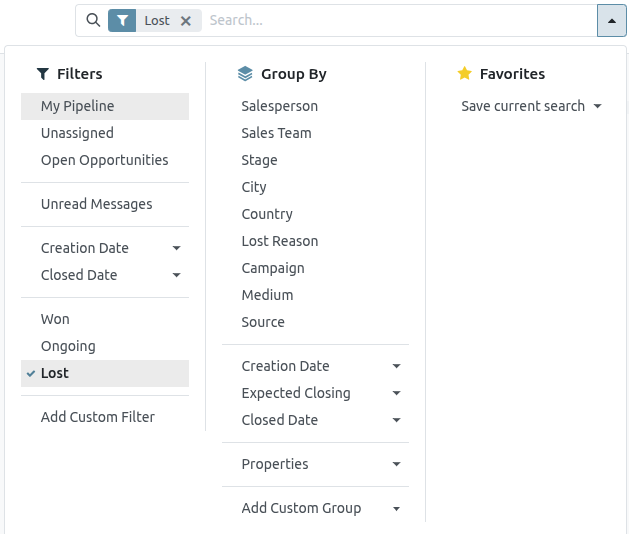This screenshot has width=629, height=534.
Task: Enable the Unread Messages filter
Action: click(x=96, y=204)
